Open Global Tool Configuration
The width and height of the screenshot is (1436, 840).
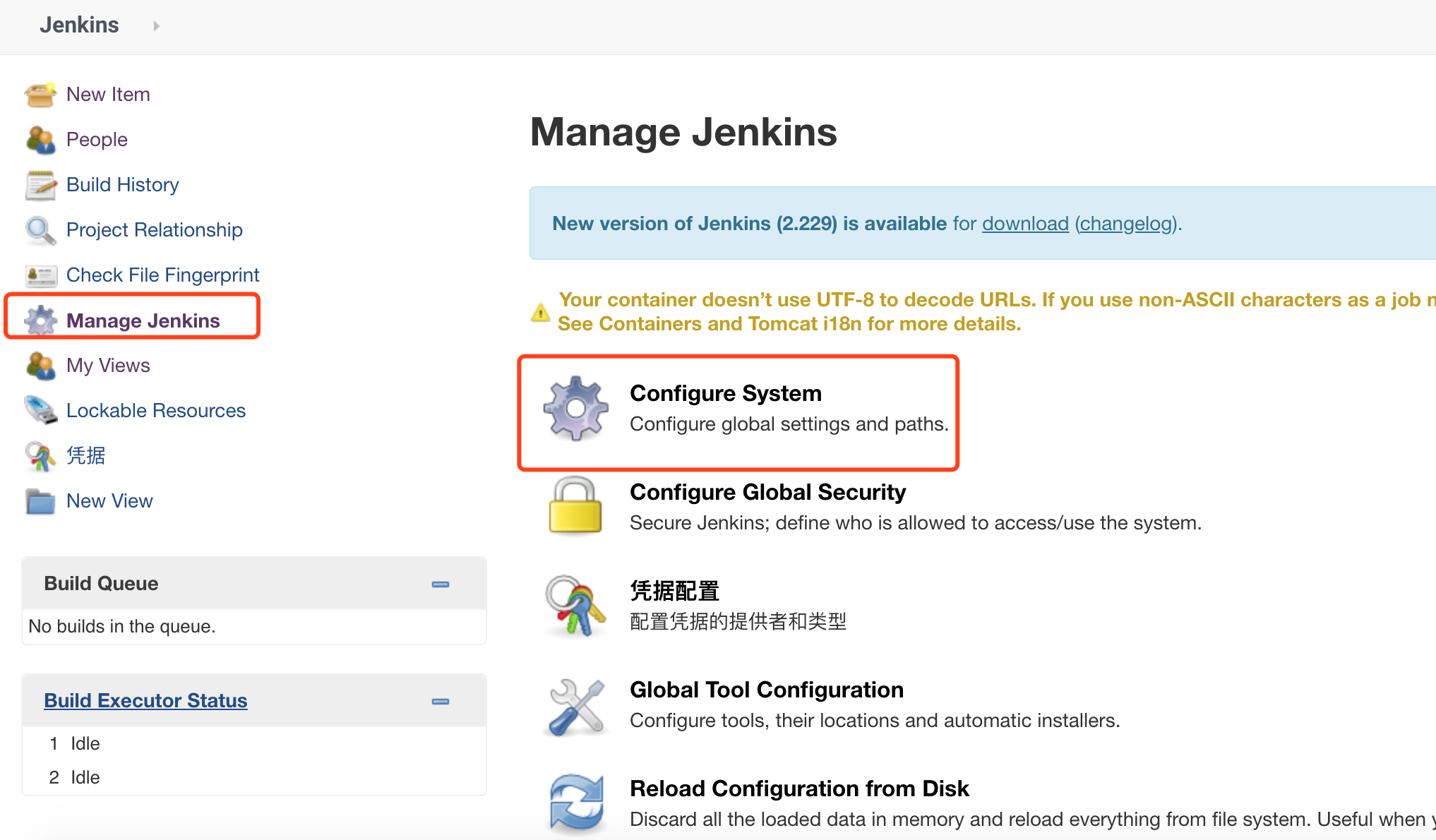tap(767, 690)
